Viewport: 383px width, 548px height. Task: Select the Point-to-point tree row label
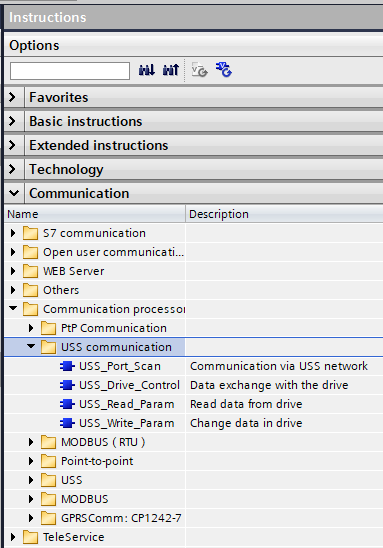[x=97, y=461]
